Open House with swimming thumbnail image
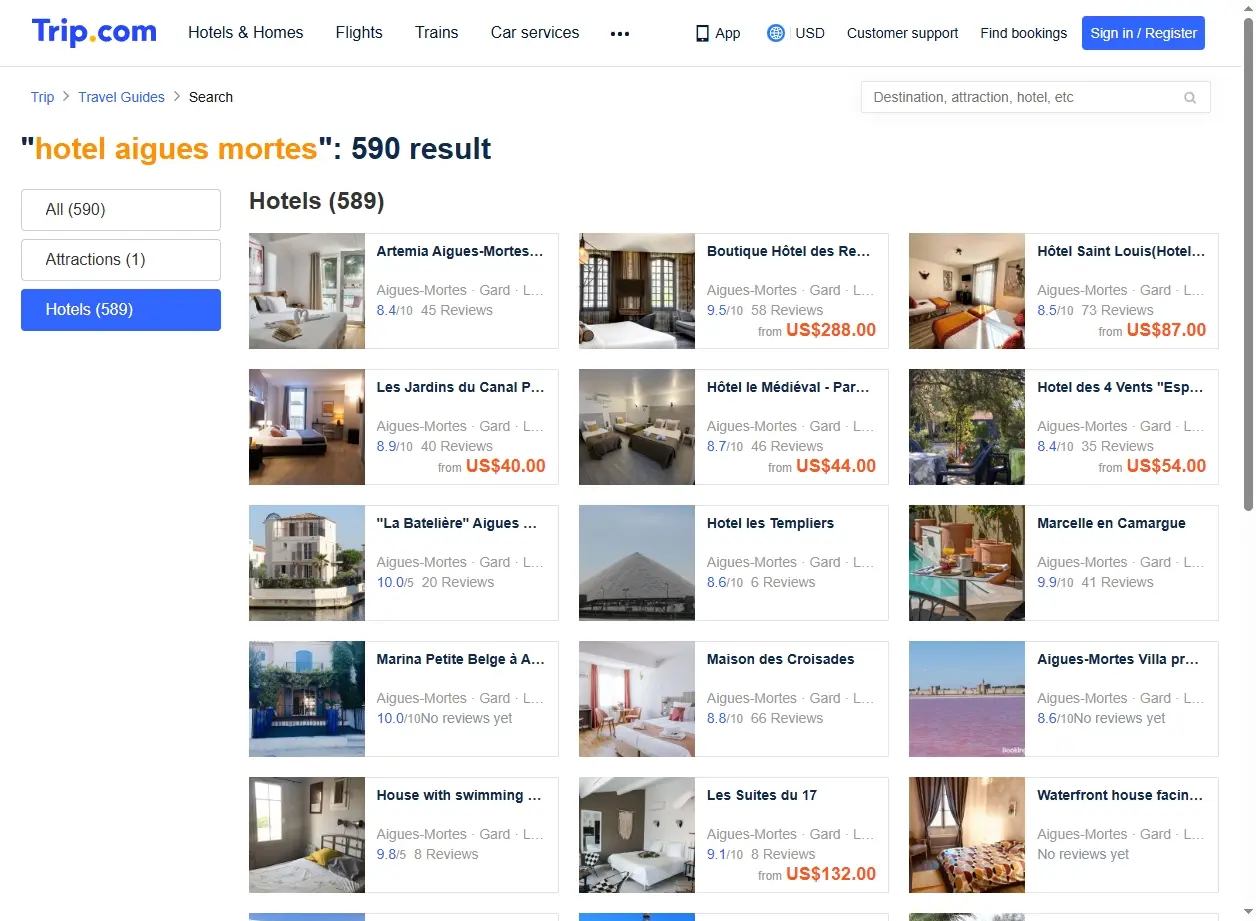The image size is (1256, 921). [307, 835]
